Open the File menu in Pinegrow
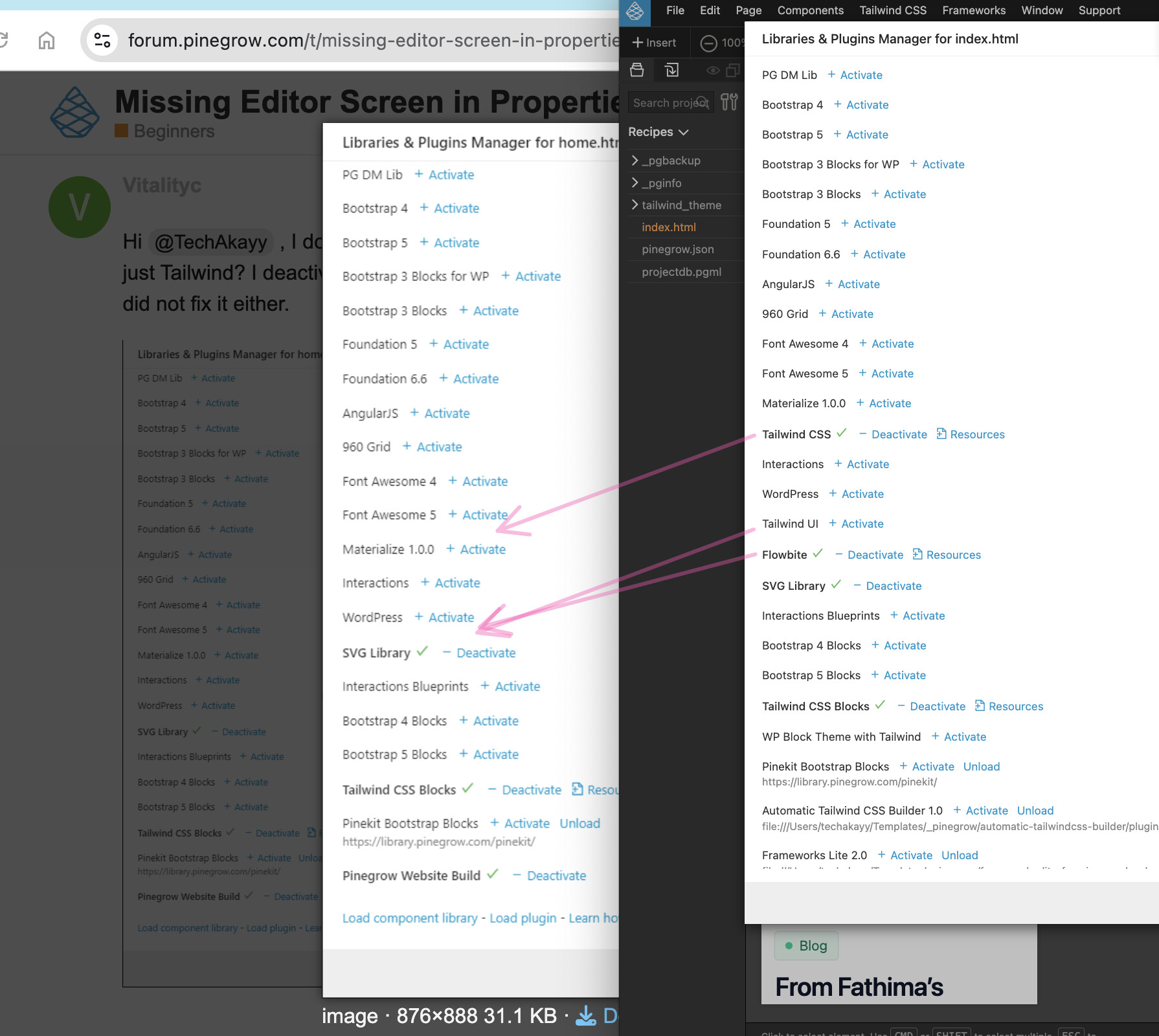Screen dimensions: 1159x1036 point(675,10)
